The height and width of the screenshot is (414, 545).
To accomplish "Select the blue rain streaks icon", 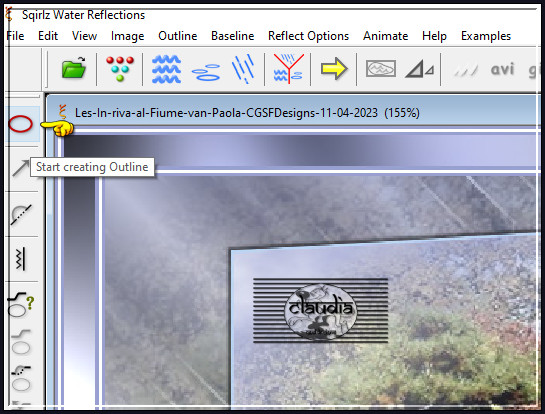I will [243, 68].
